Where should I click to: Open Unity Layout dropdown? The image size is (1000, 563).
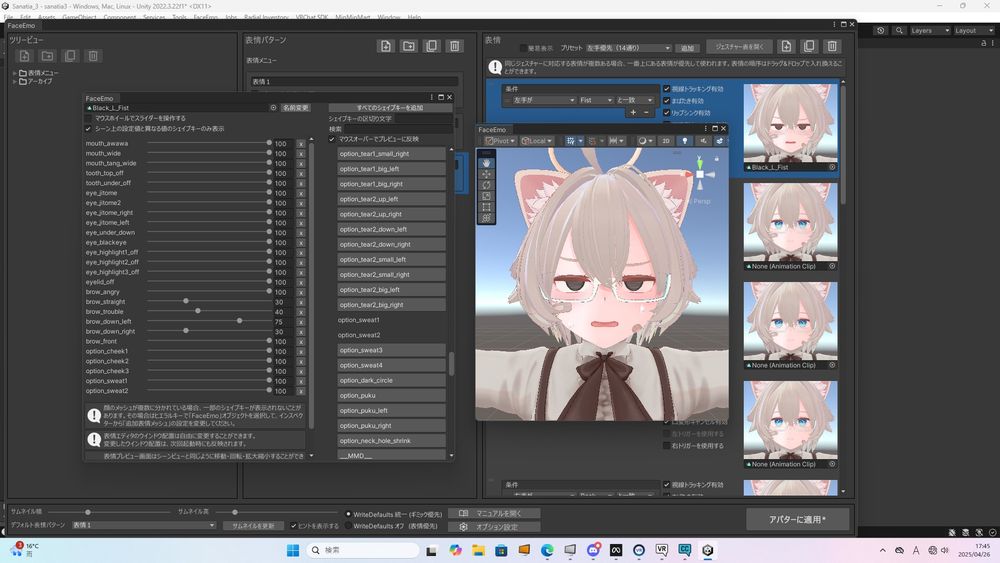coord(973,31)
